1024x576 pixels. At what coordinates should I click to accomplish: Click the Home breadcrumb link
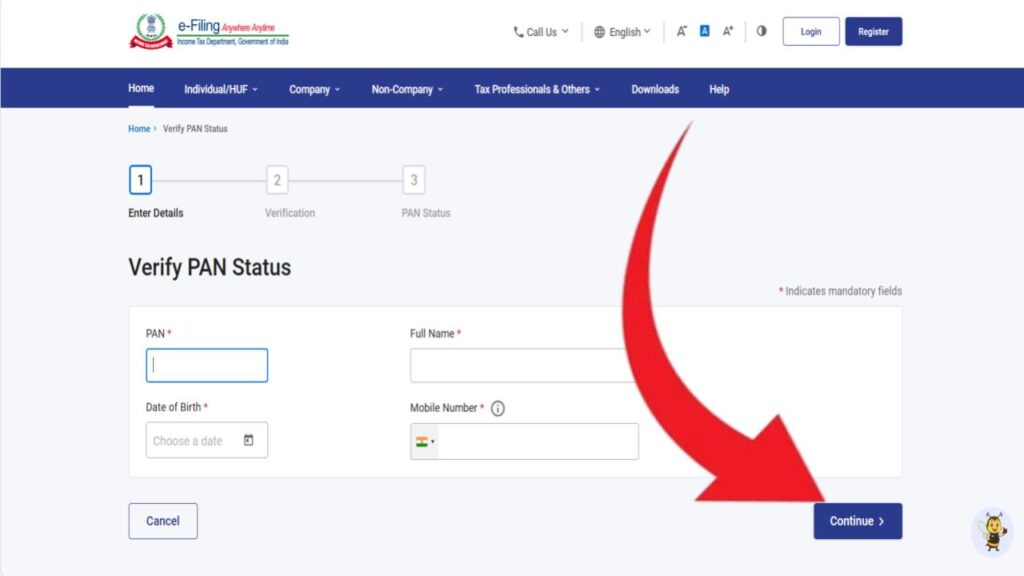pos(139,128)
